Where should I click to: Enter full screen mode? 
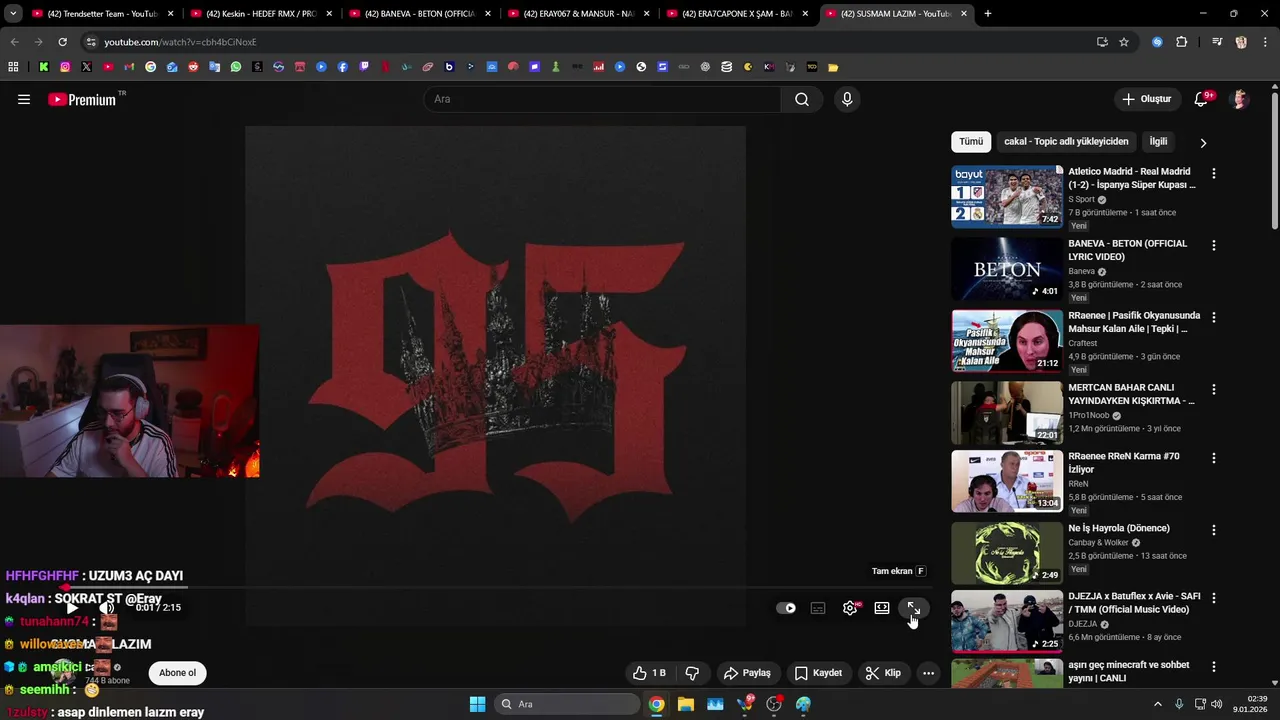point(913,608)
